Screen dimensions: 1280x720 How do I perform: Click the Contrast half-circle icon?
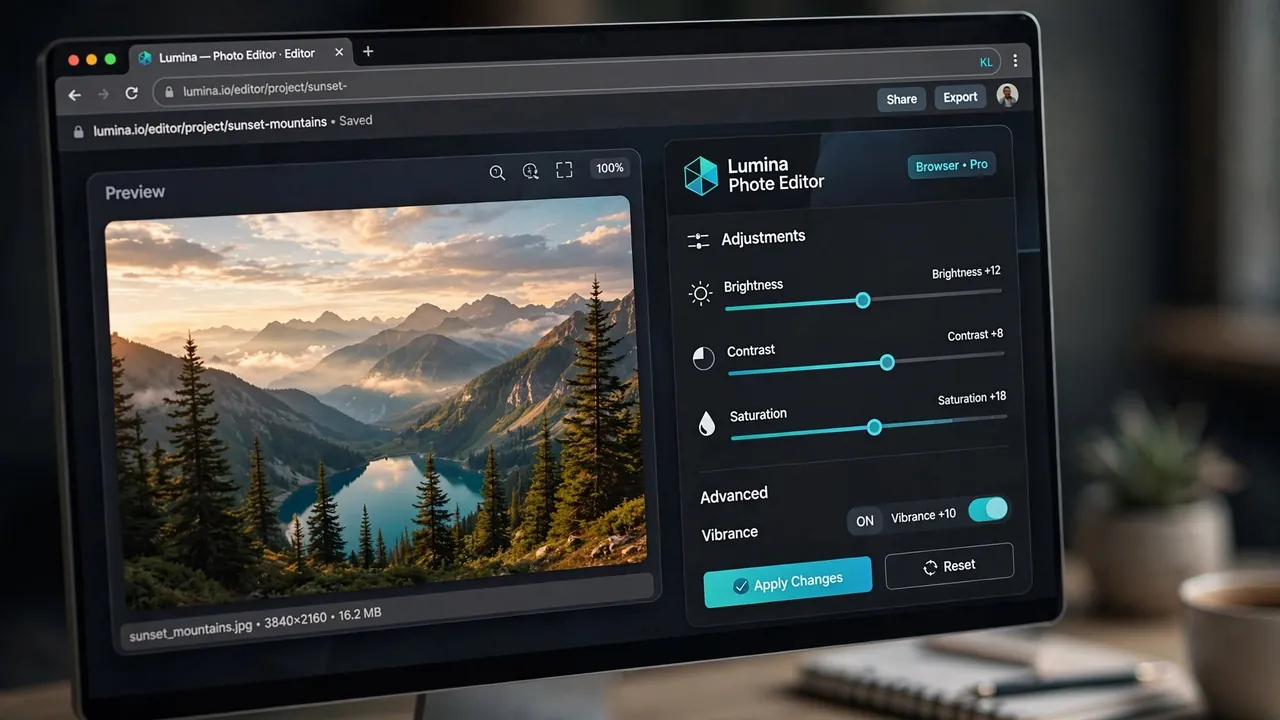pos(704,358)
